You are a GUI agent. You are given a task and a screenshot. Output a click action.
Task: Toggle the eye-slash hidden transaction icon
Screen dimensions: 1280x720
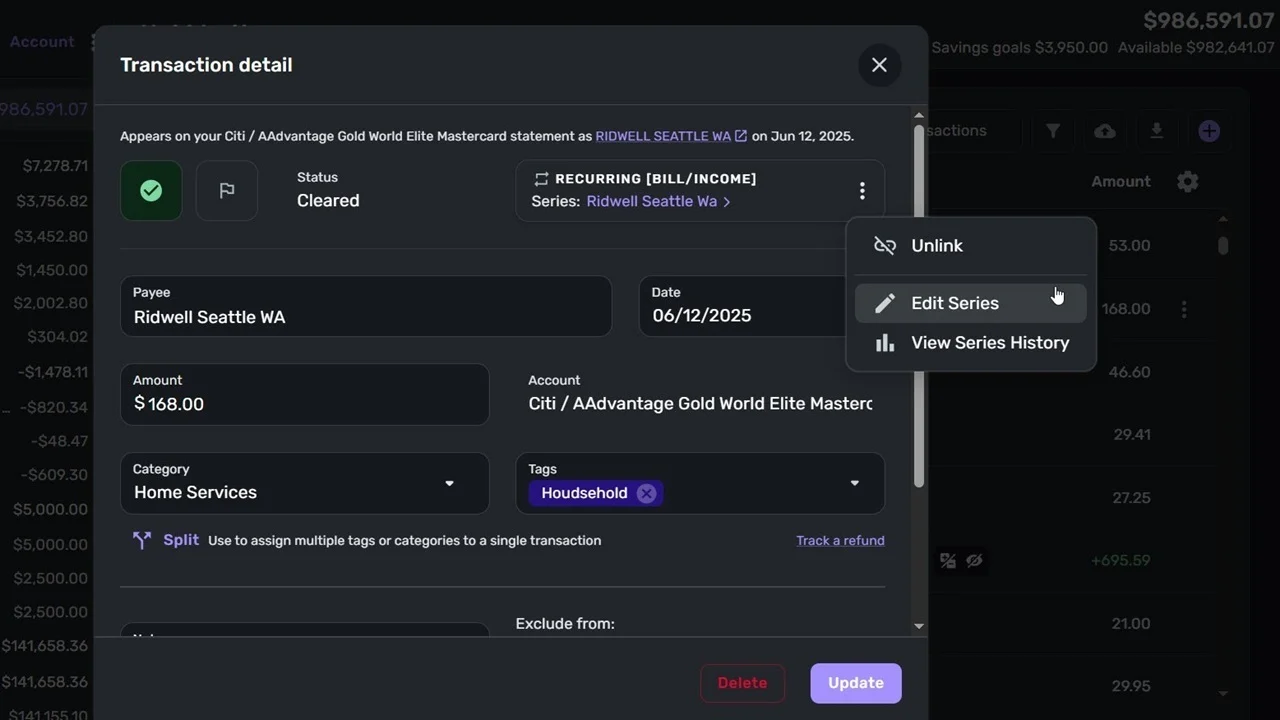975,561
